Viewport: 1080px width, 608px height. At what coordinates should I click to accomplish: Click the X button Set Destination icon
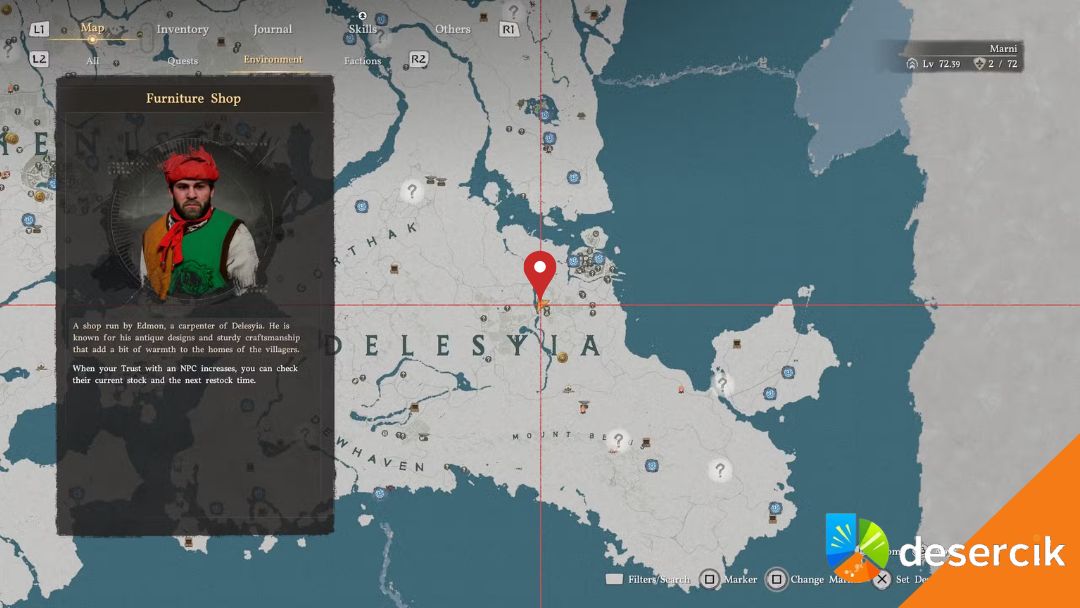(882, 580)
